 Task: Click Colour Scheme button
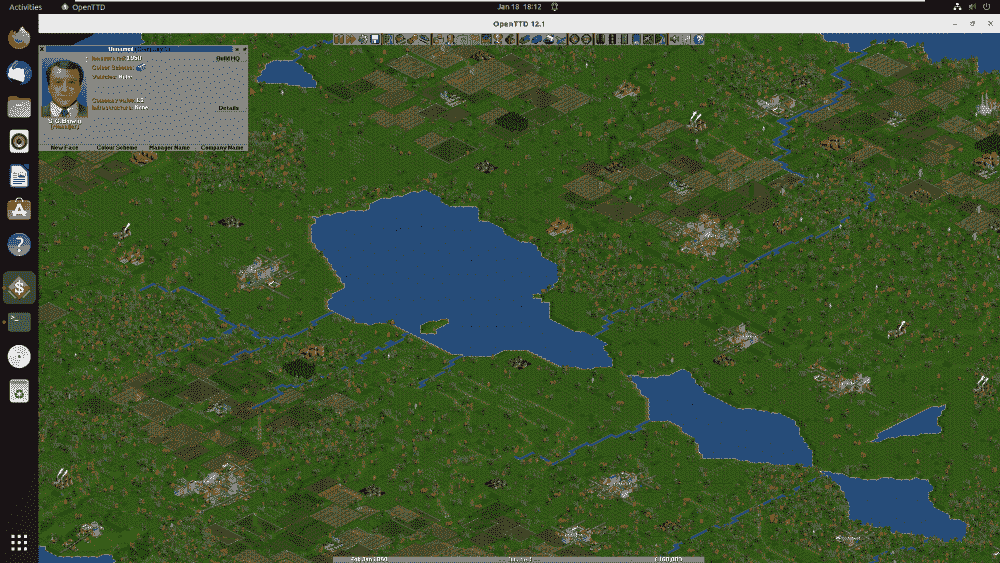tap(116, 147)
